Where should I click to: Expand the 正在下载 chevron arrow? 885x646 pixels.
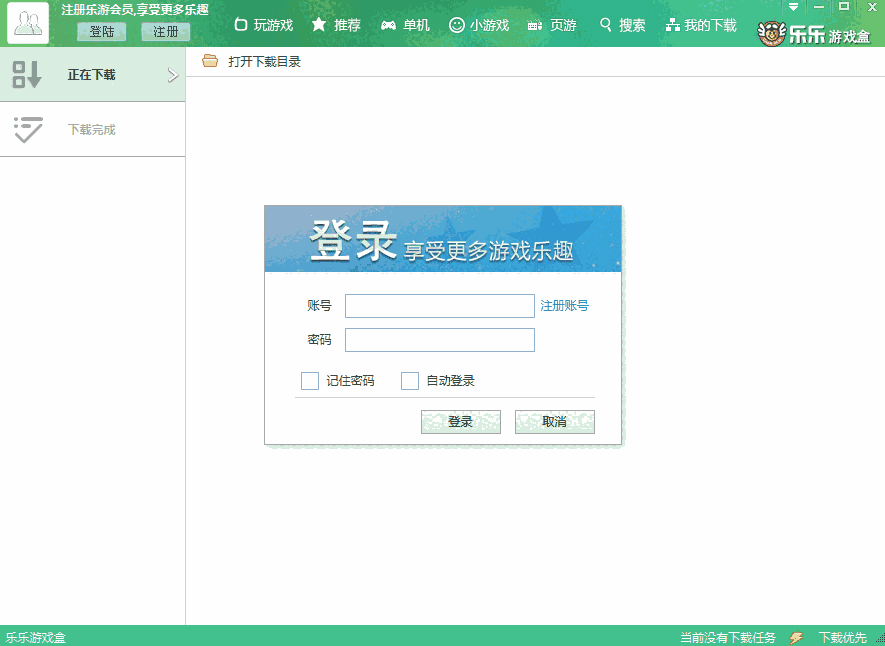pyautogui.click(x=172, y=75)
